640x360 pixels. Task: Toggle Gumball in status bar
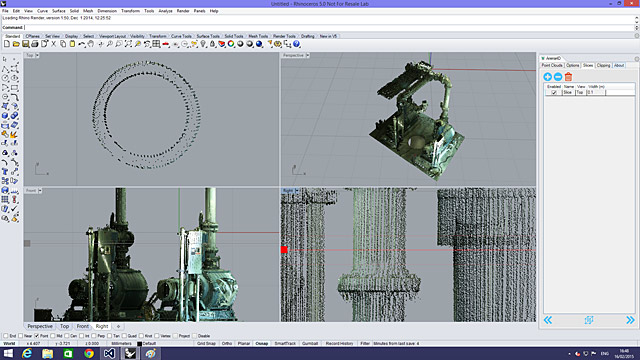coord(310,344)
